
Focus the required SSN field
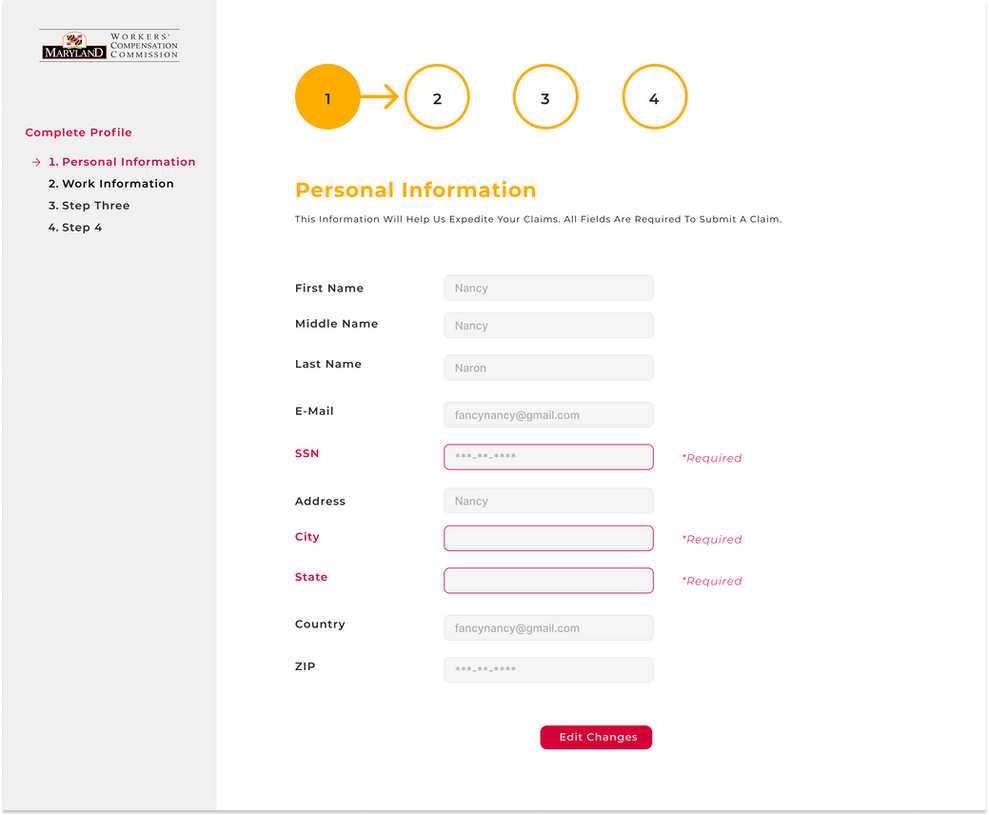[548, 457]
